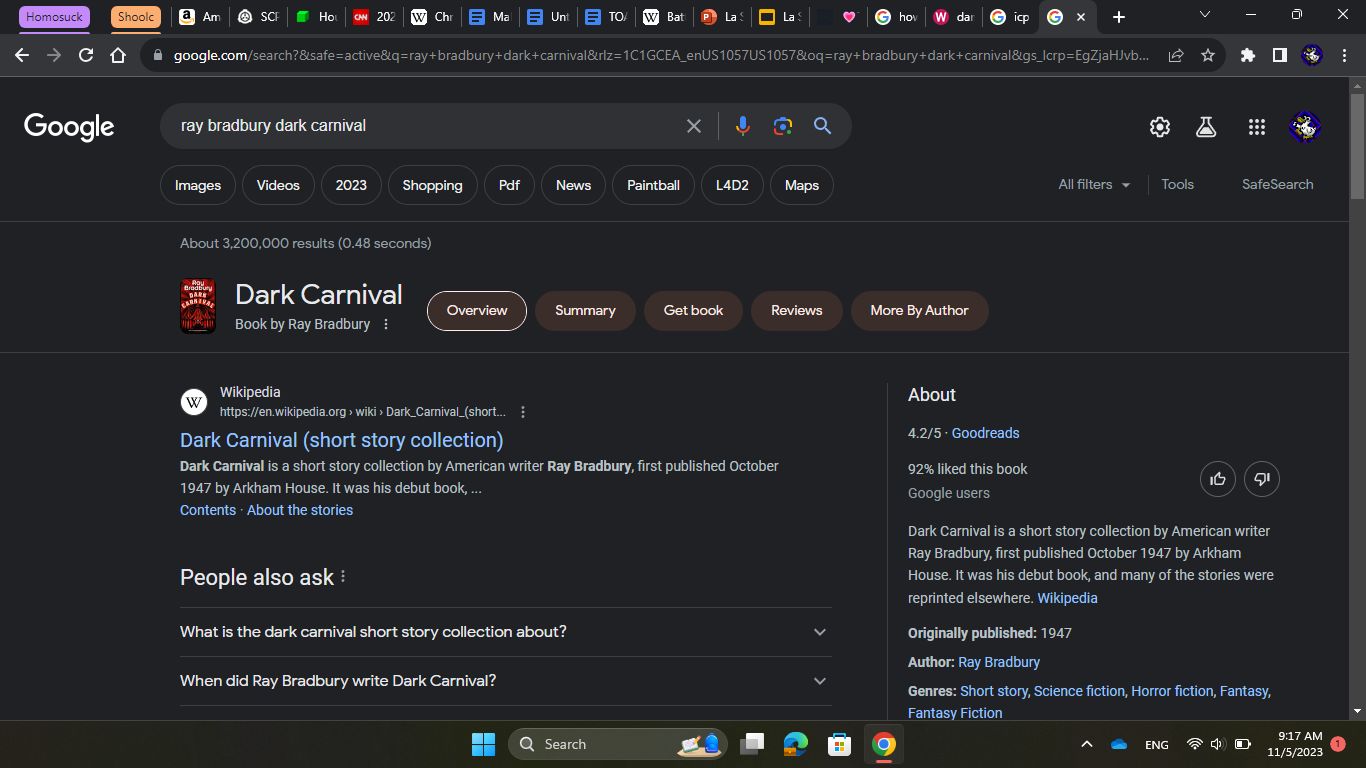Open Search Labs flask icon

pos(1206,127)
